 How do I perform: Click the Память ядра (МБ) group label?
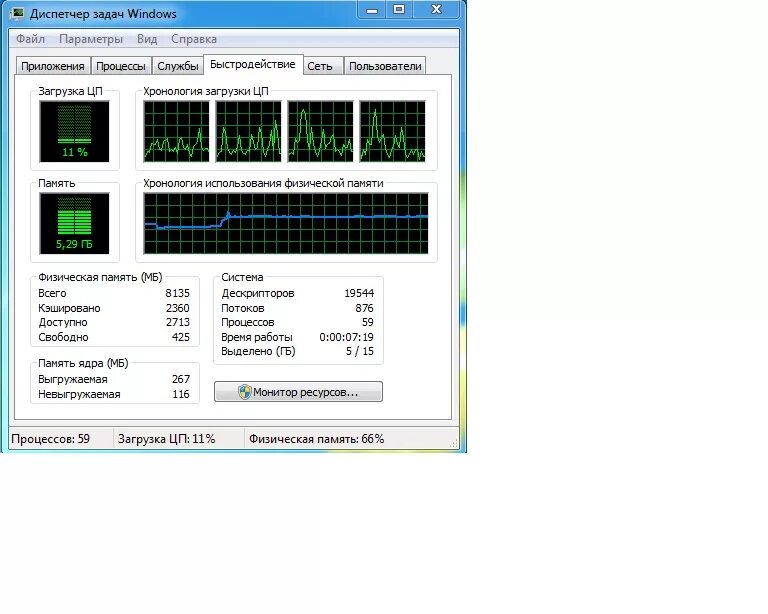coord(83,363)
